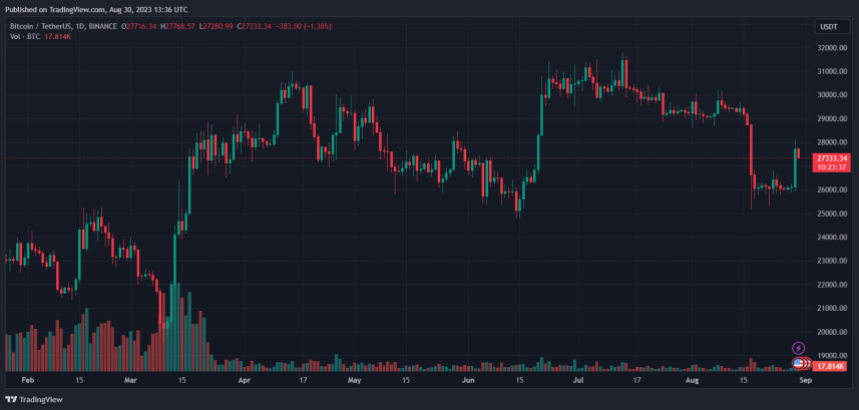Click the purple lightning bolt event icon
Screen dimensions: 859x410
click(x=798, y=348)
